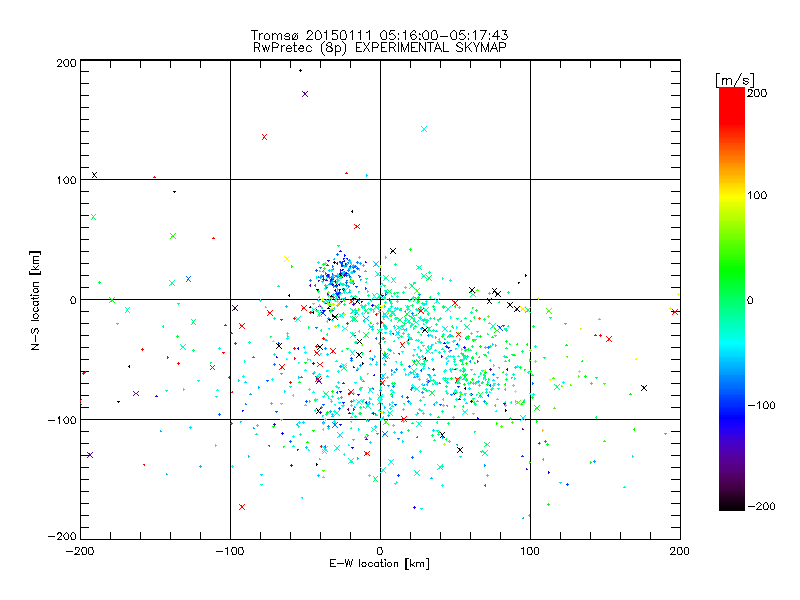Click the "E-W location [km]" axis label
Screen dimensions: 800x600
[x=379, y=563]
